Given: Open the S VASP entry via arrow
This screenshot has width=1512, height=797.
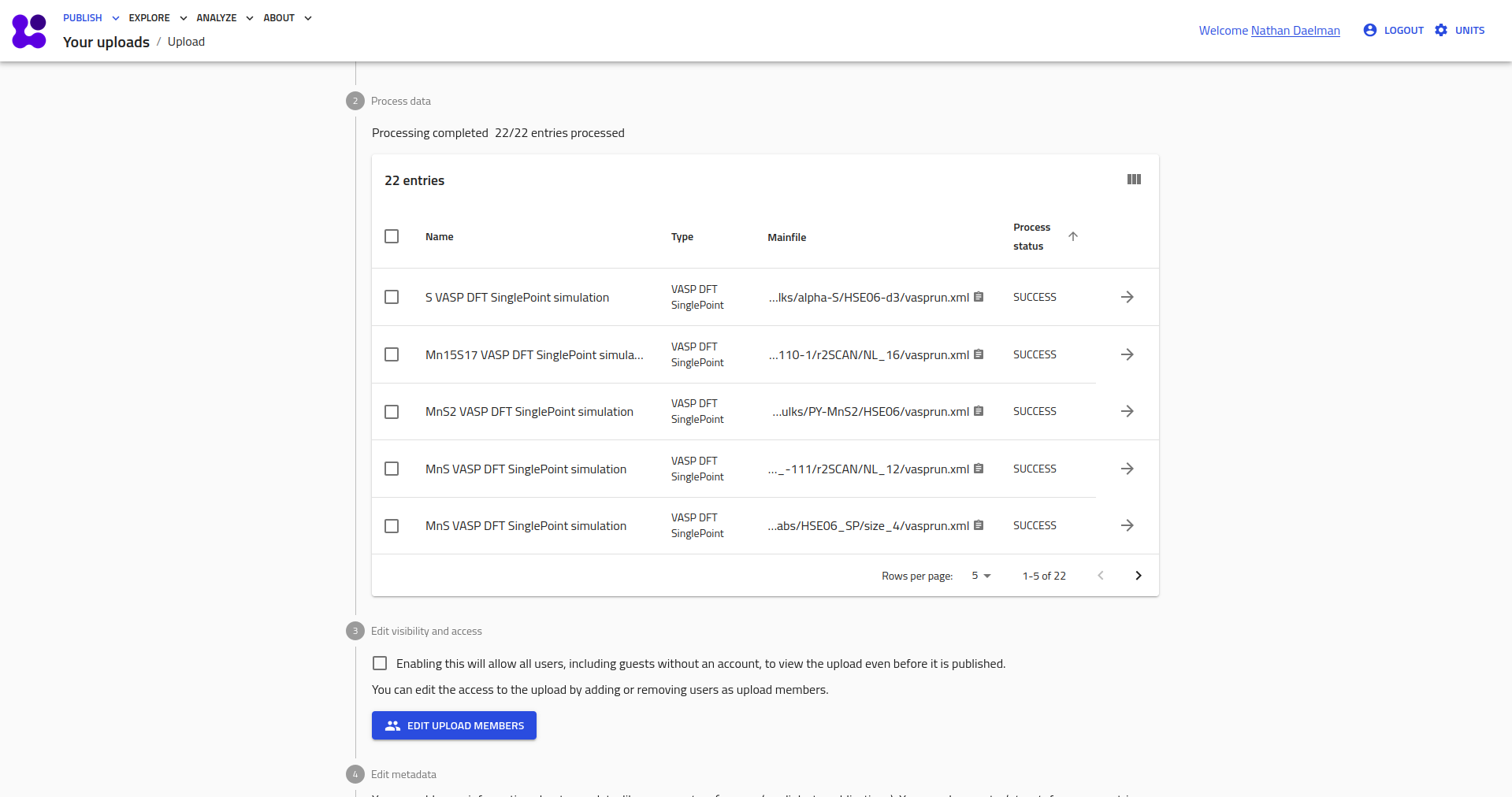Looking at the screenshot, I should click(1127, 297).
